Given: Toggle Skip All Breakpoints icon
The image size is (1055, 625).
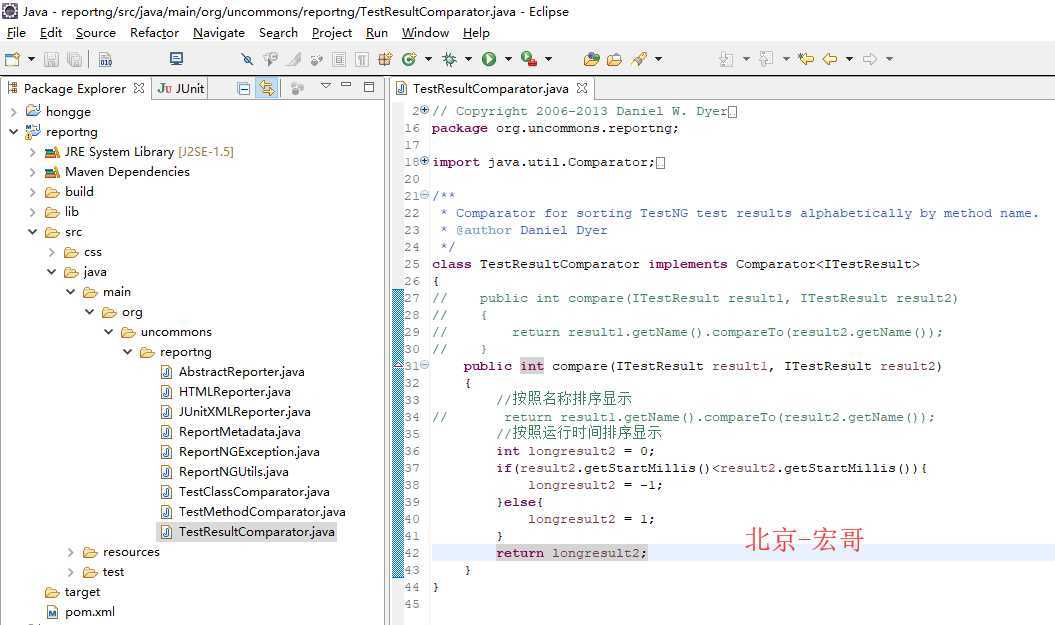Looking at the screenshot, I should [247, 59].
